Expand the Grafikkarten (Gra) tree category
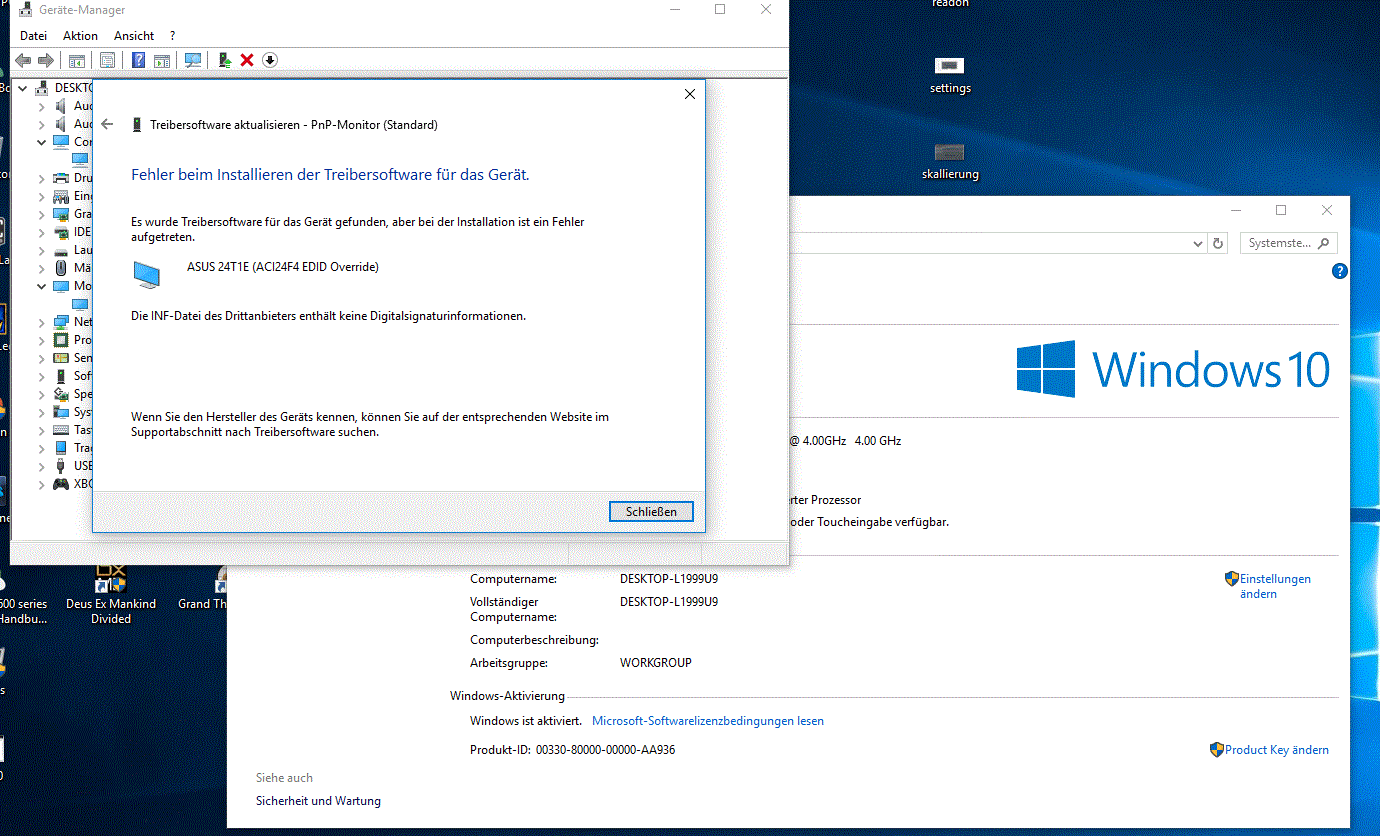 pyautogui.click(x=41, y=214)
